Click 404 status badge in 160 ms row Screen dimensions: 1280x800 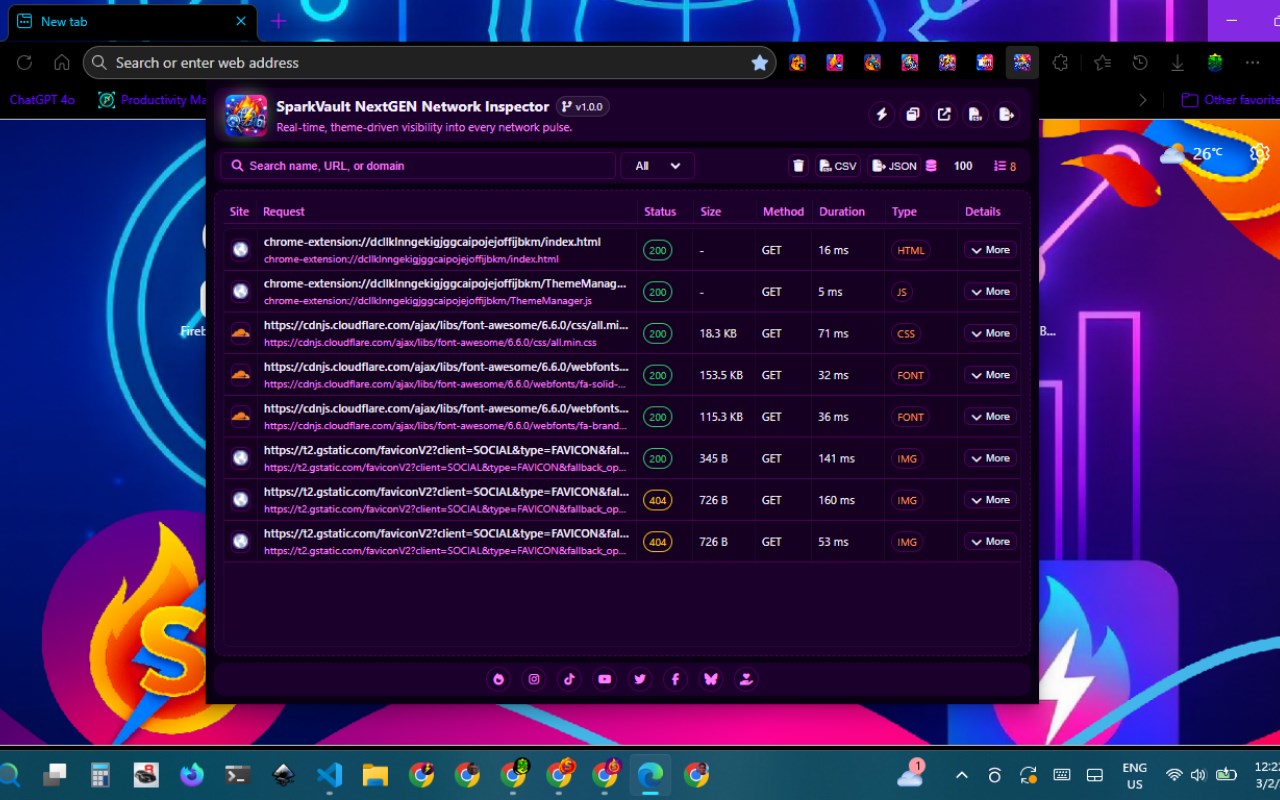[657, 500]
